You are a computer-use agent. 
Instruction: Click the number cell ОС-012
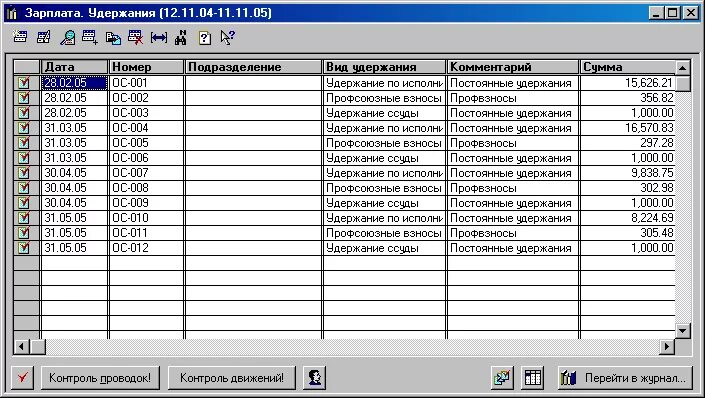(147, 247)
